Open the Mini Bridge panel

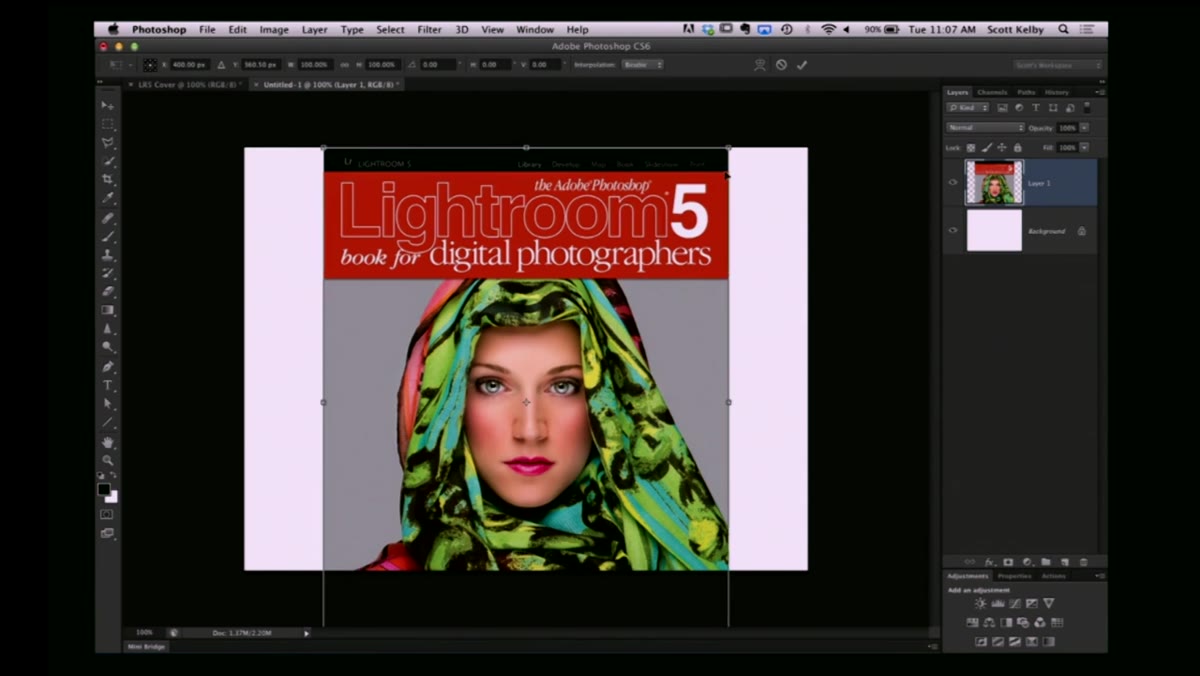pos(147,646)
